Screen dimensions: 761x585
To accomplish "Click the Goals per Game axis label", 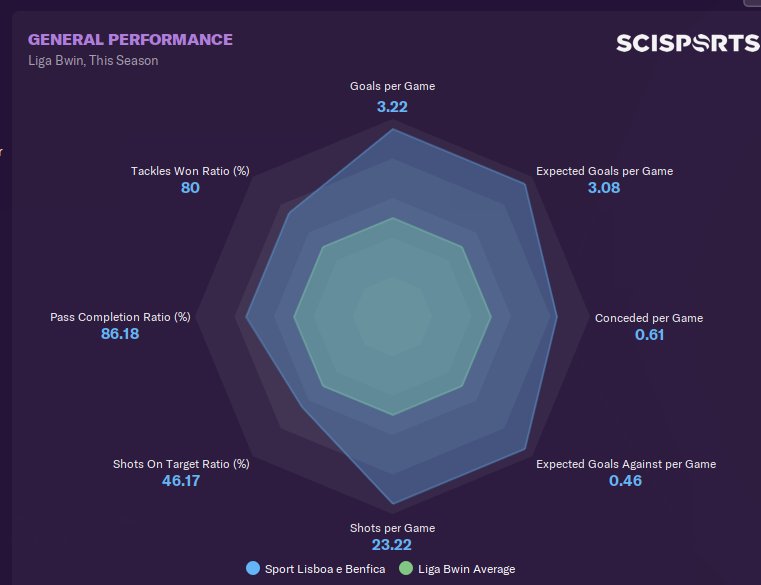I will 392,86.
